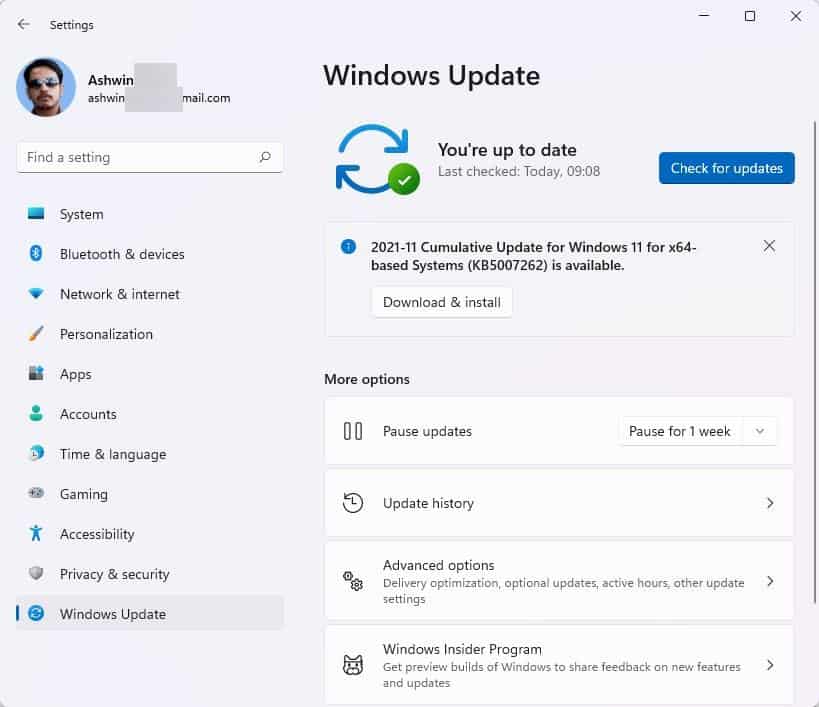The width and height of the screenshot is (819, 707).
Task: Click the Gaming controller icon
Action: [36, 493]
